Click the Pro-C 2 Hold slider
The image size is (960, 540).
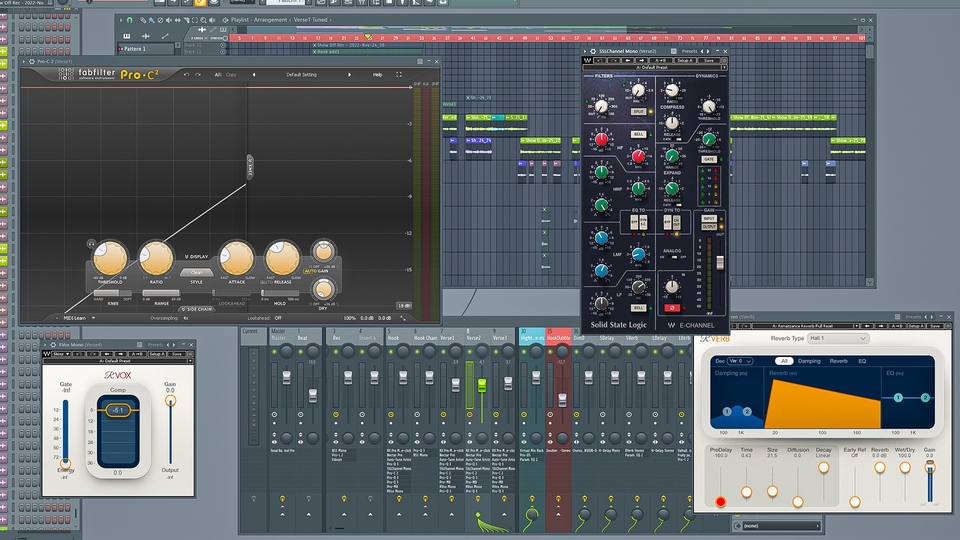[x=280, y=294]
